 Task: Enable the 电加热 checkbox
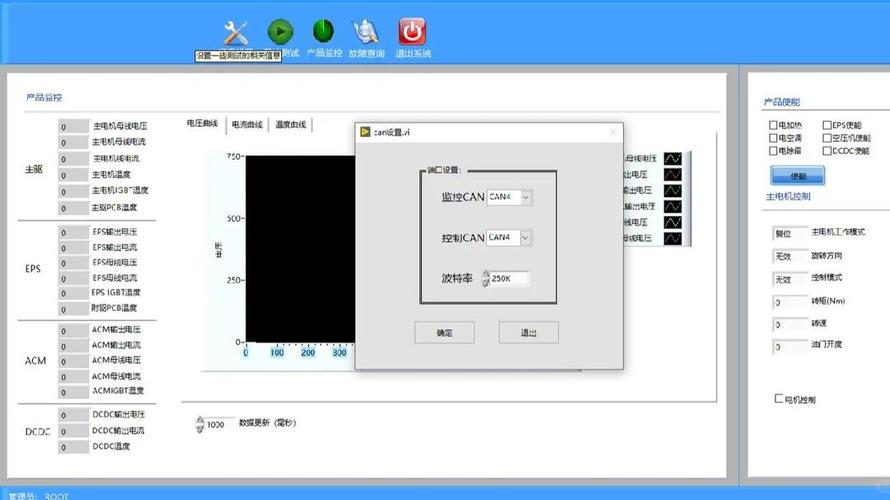tap(773, 125)
